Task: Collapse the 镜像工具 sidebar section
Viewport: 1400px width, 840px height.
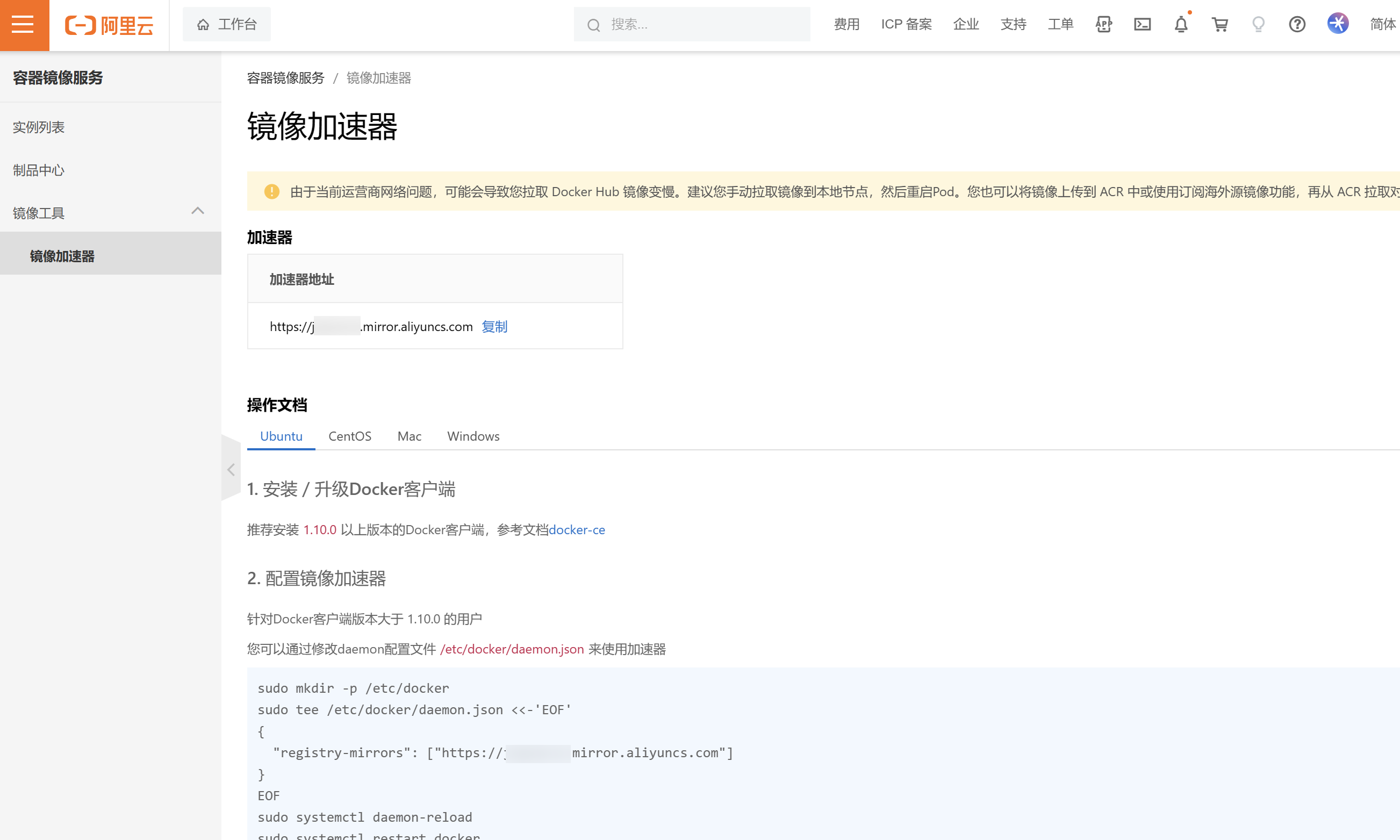Action: [x=197, y=212]
